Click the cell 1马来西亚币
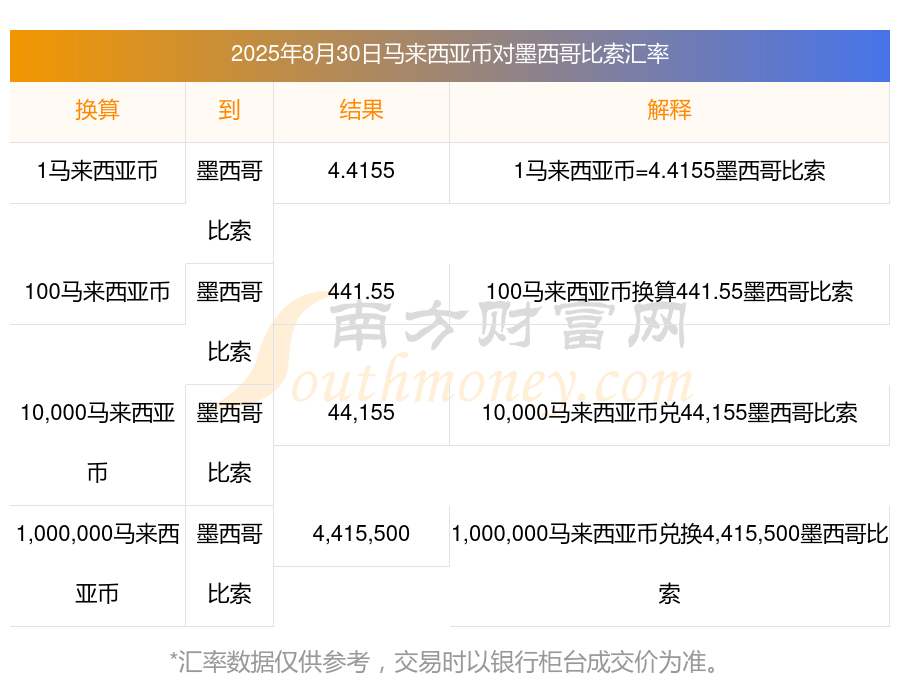This screenshot has width=900, height=693. click(x=97, y=171)
